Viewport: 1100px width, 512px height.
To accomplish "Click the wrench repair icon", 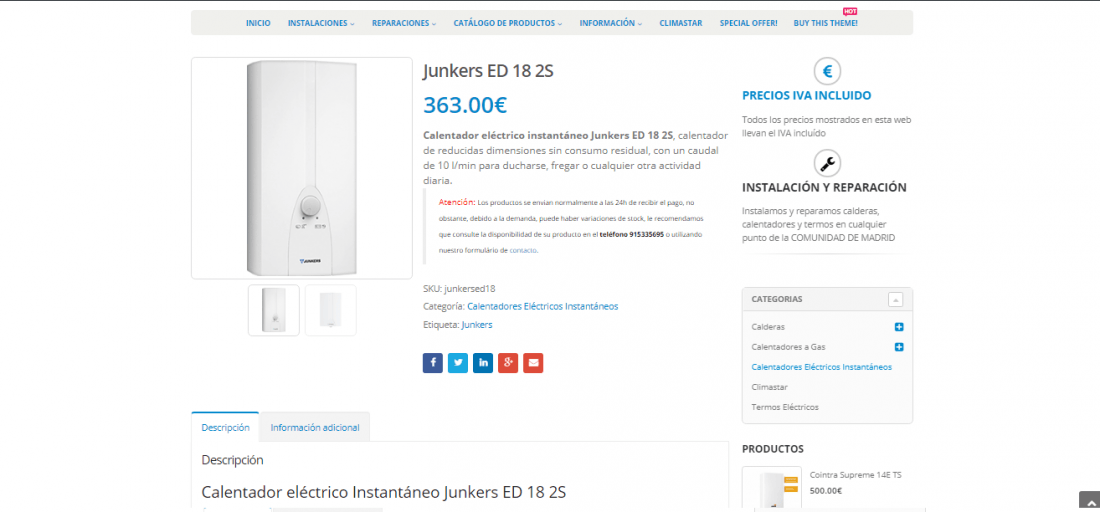I will click(827, 163).
